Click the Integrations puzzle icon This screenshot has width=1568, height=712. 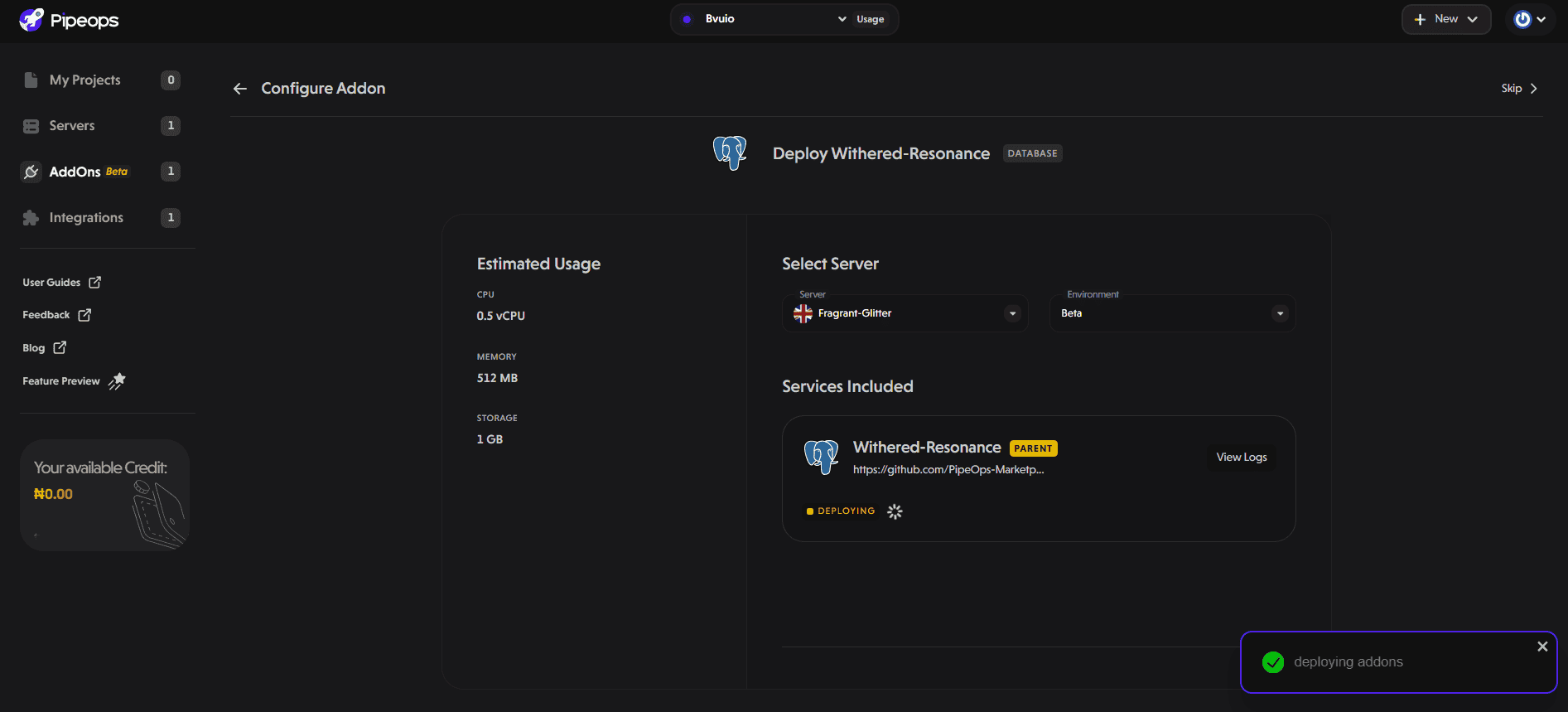(31, 217)
